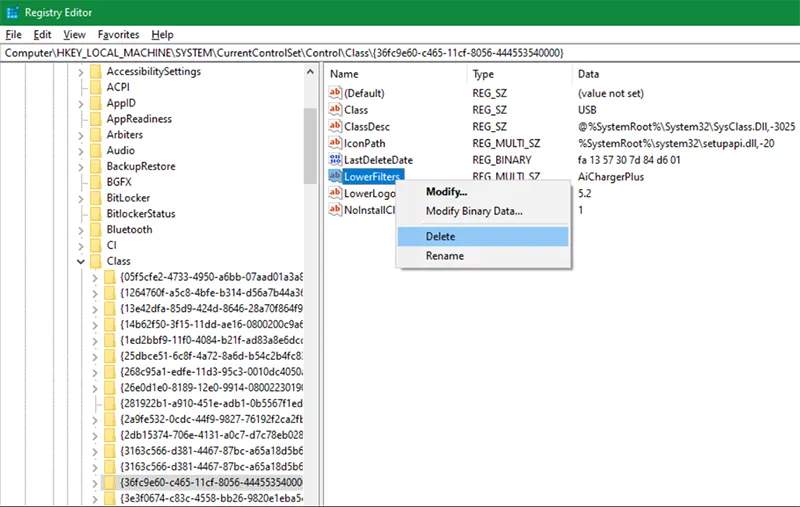Expand the BackupRestore key arrow
Viewport: 800px width, 507px height.
81,166
